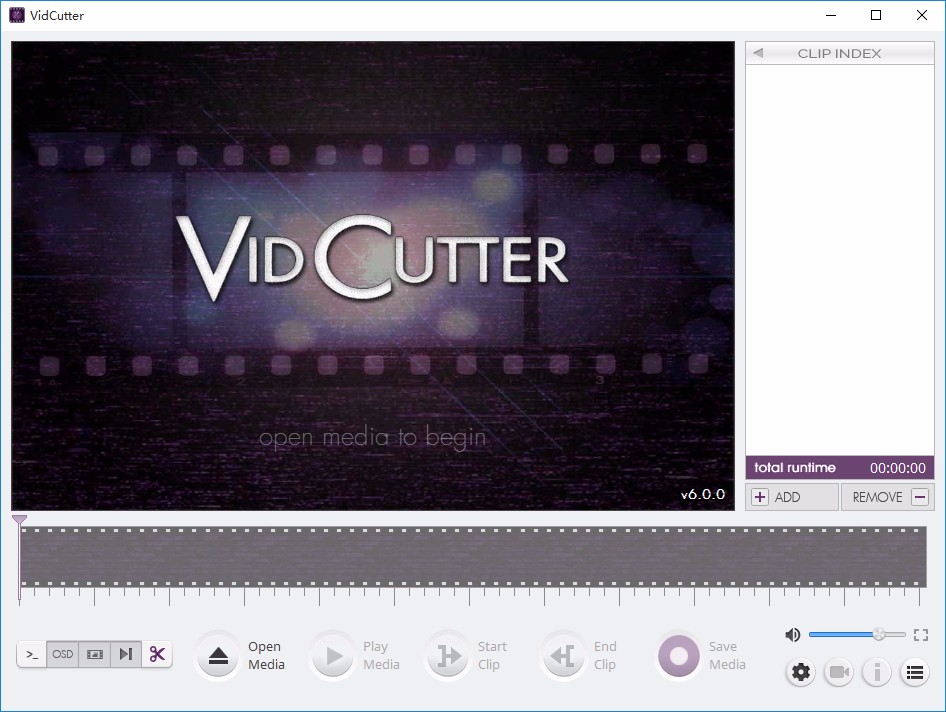Click the media stream camera icon
This screenshot has width=946, height=712.
(x=838, y=673)
